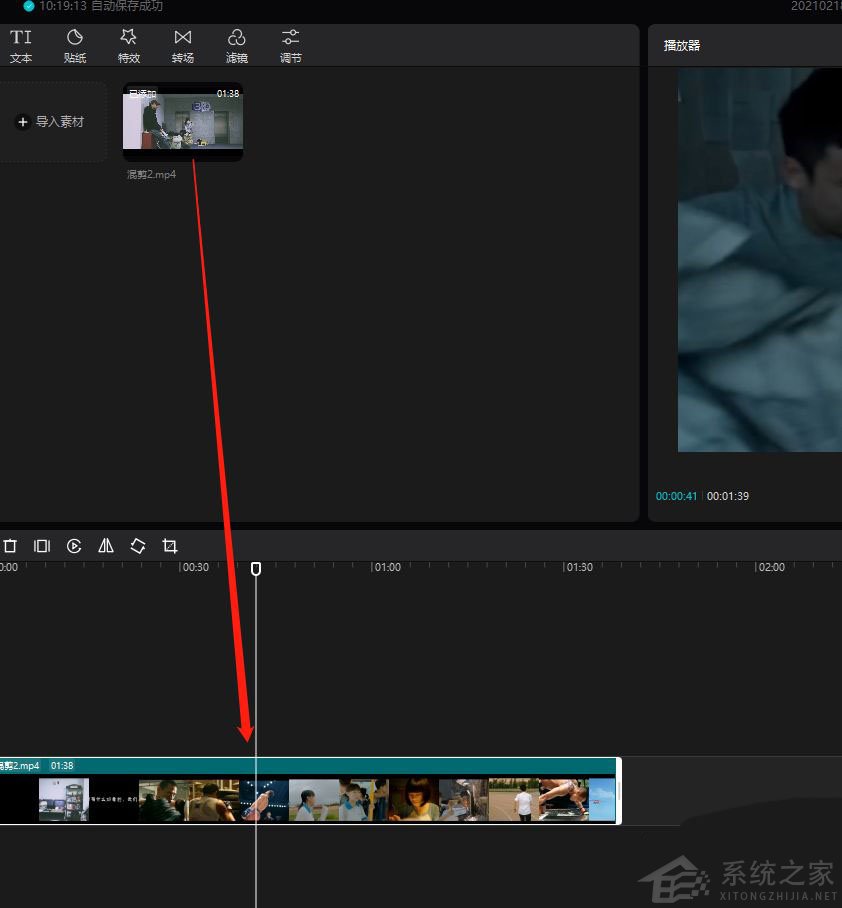Image resolution: width=842 pixels, height=908 pixels.
Task: Delete the clip using the trash icon
Action: pyautogui.click(x=10, y=546)
